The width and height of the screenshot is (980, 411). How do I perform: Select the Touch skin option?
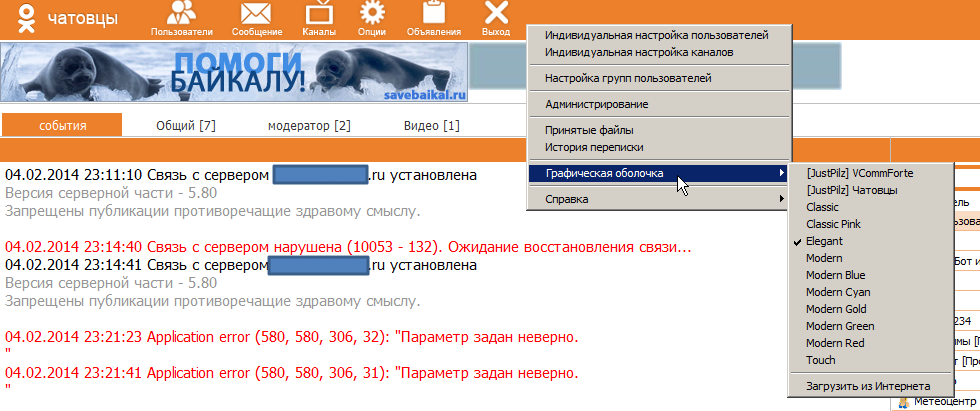(x=820, y=360)
